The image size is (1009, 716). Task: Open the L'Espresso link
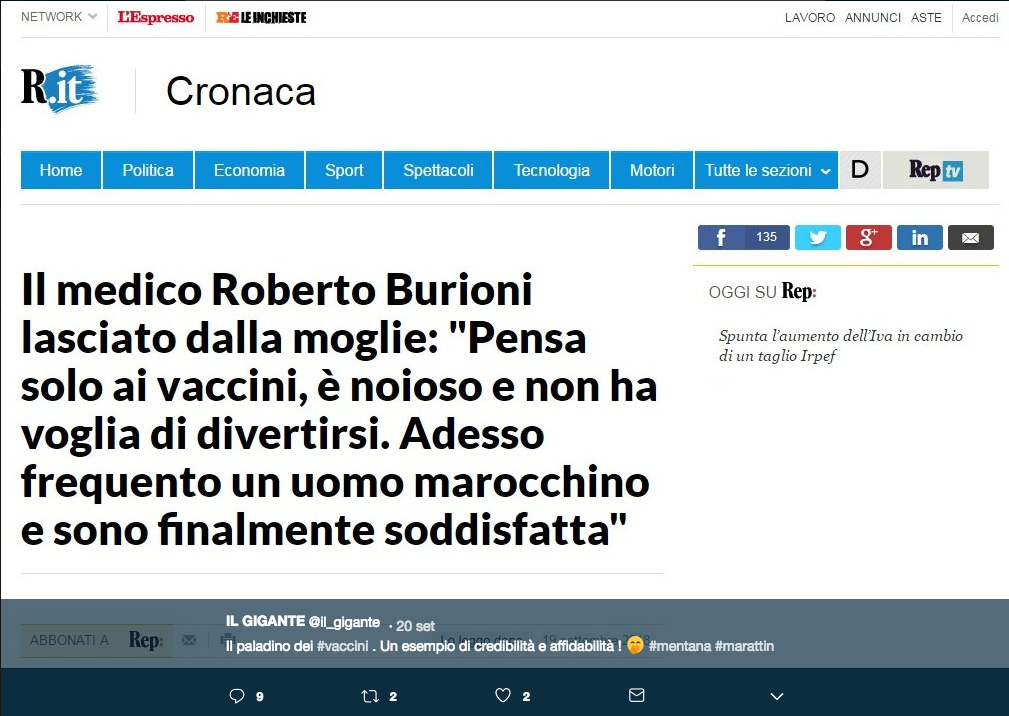(x=155, y=17)
